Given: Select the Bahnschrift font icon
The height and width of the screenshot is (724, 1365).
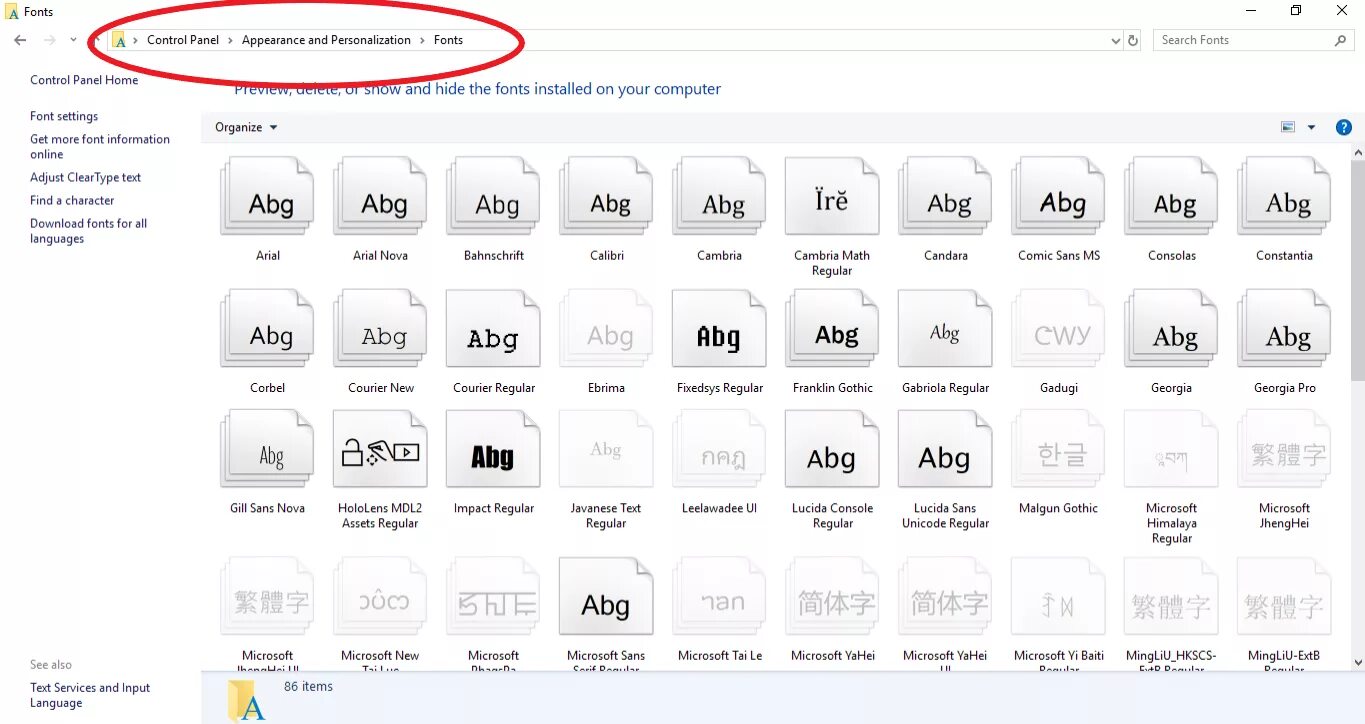Looking at the screenshot, I should [493, 196].
